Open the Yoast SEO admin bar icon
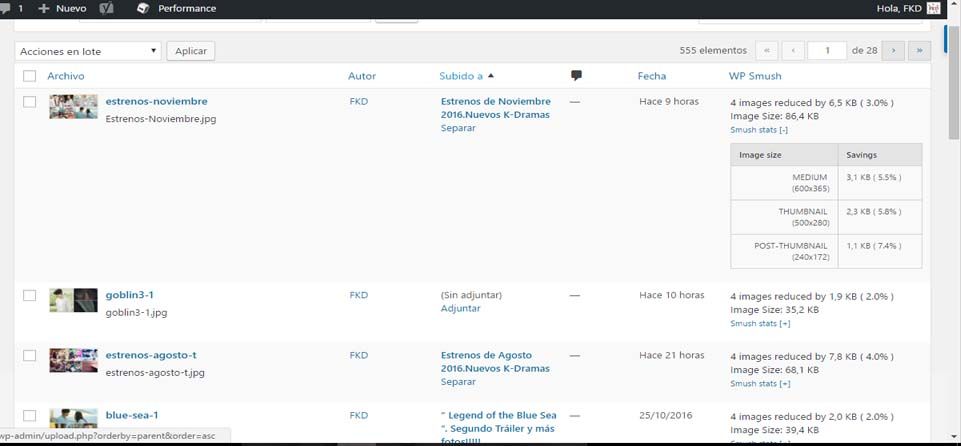Viewport: 961px width, 446px height. coord(107,9)
